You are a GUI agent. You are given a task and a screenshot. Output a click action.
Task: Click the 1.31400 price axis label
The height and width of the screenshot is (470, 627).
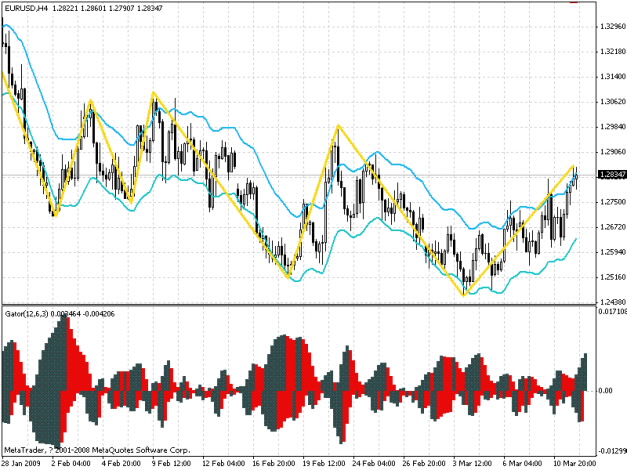point(613,76)
